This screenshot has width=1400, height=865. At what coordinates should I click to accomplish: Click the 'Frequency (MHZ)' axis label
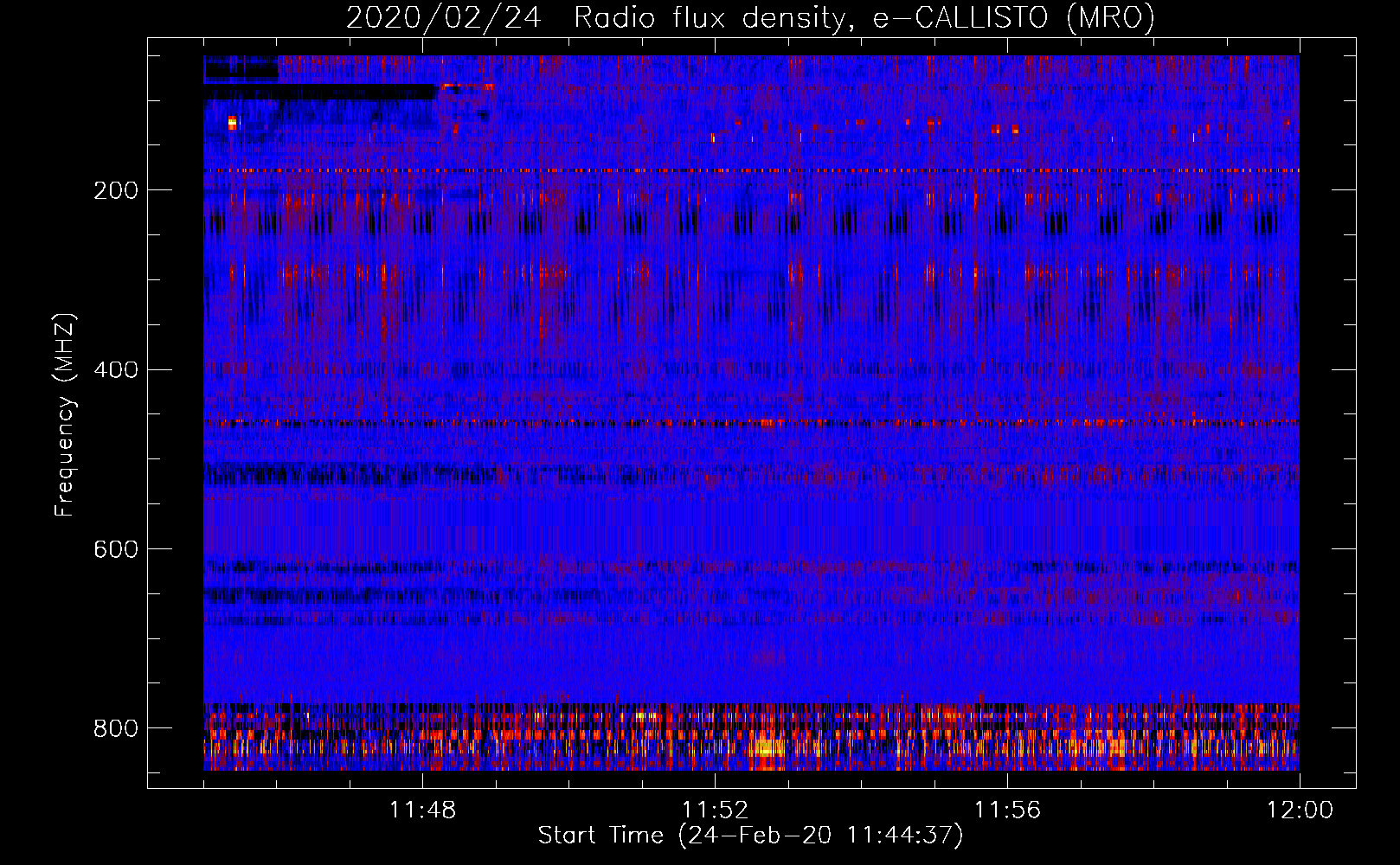pos(64,414)
